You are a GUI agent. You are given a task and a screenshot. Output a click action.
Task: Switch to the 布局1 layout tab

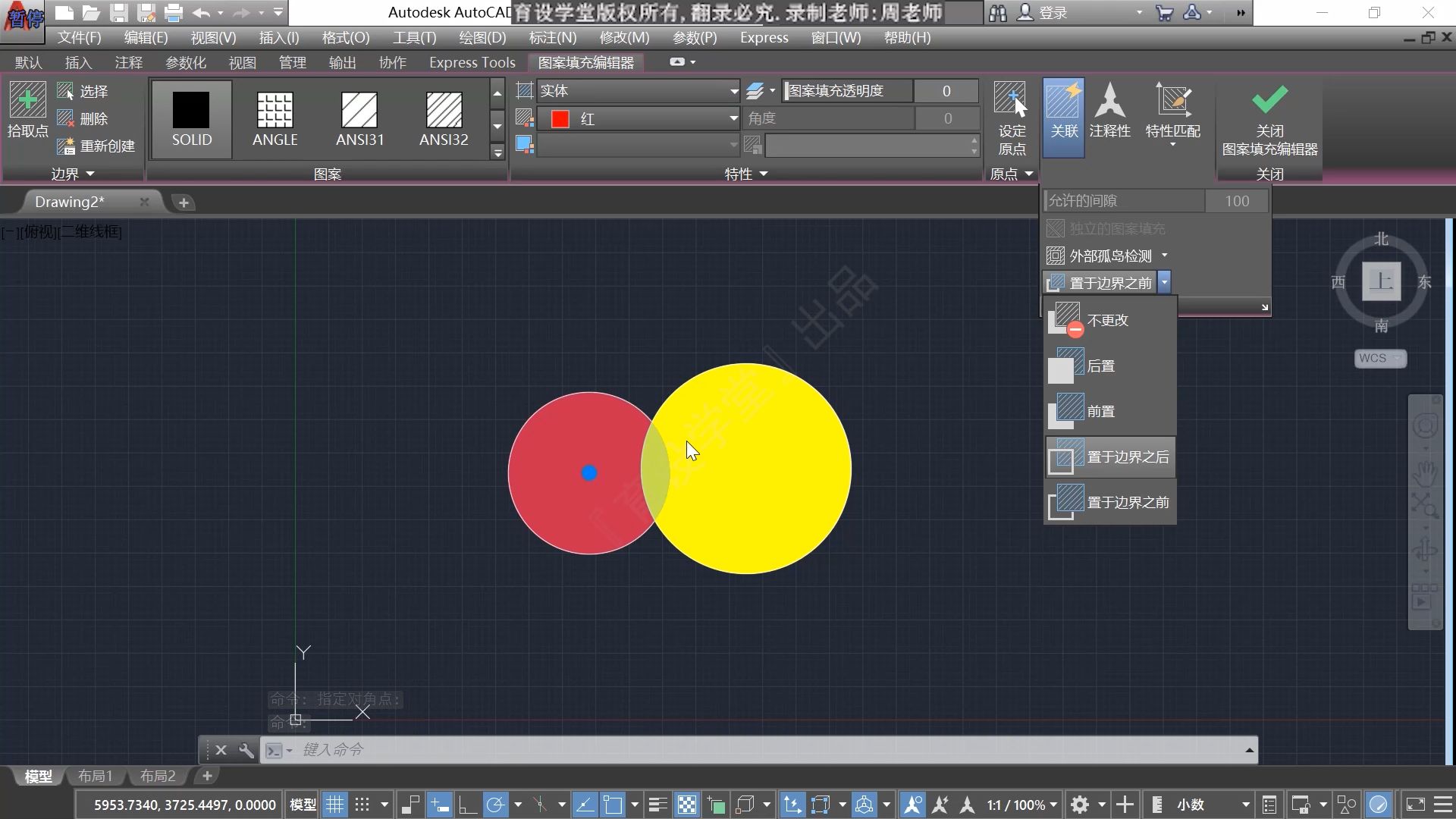pos(95,776)
